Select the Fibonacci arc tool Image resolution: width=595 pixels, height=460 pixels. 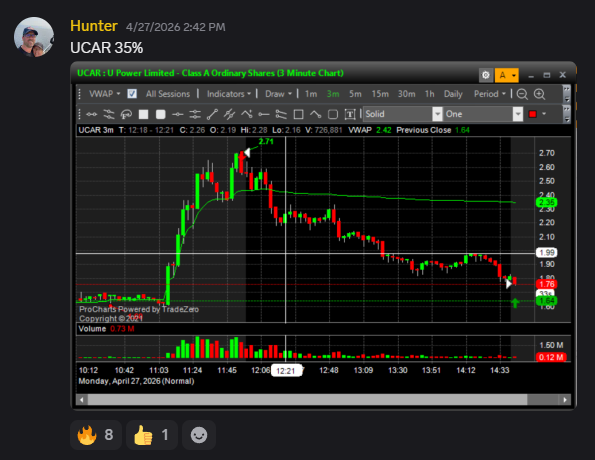point(126,114)
